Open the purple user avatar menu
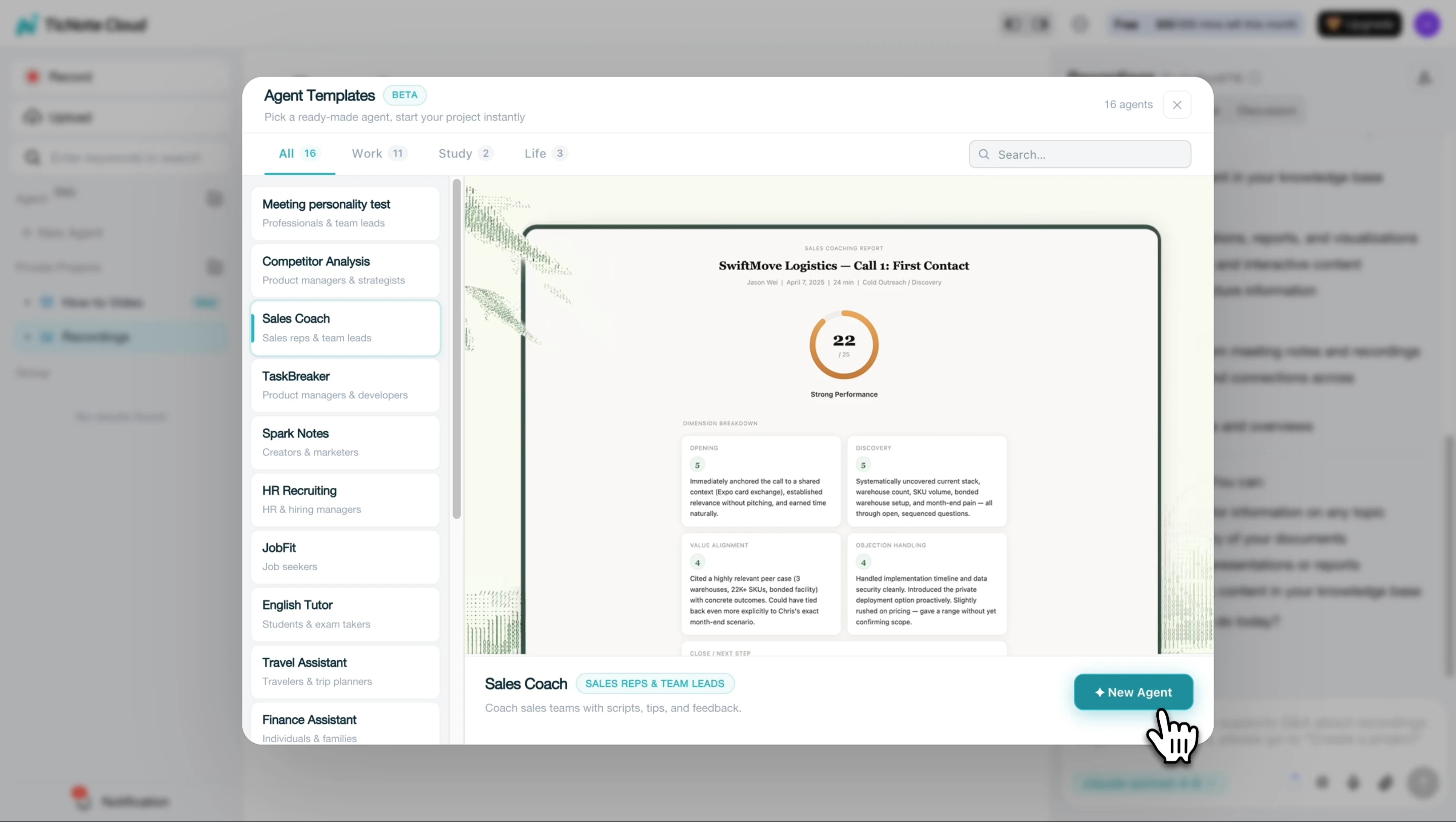 pyautogui.click(x=1427, y=24)
